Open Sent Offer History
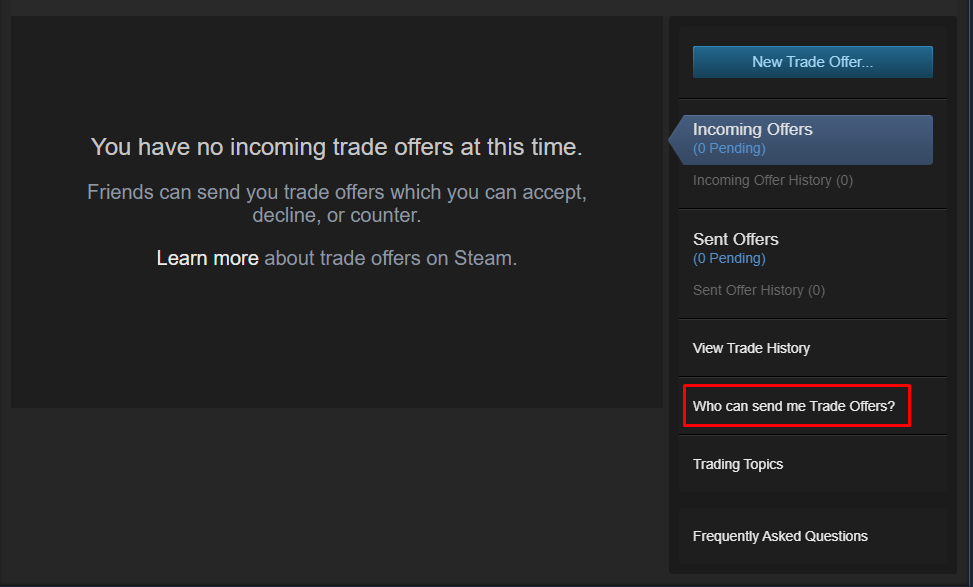Image resolution: width=973 pixels, height=587 pixels. click(758, 291)
